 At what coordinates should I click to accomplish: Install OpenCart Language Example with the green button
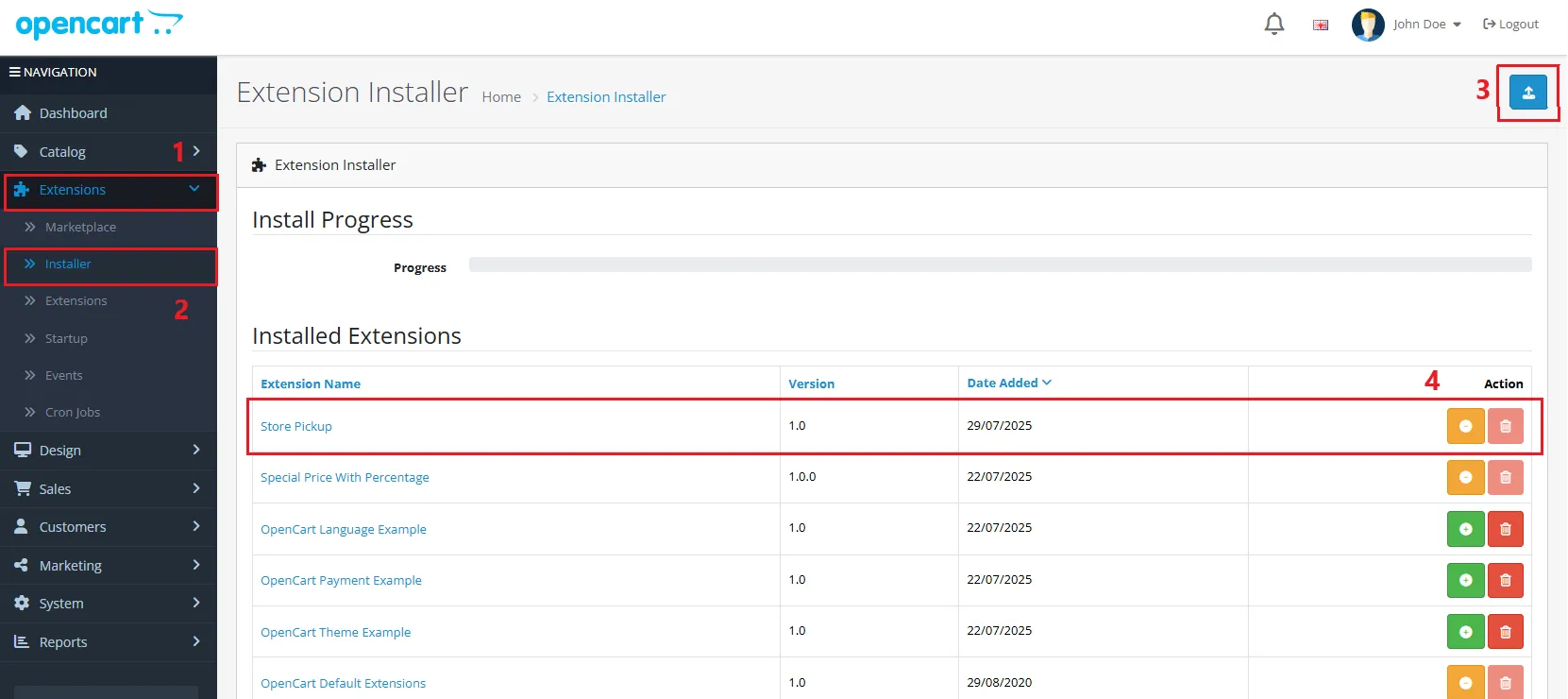pos(1465,529)
